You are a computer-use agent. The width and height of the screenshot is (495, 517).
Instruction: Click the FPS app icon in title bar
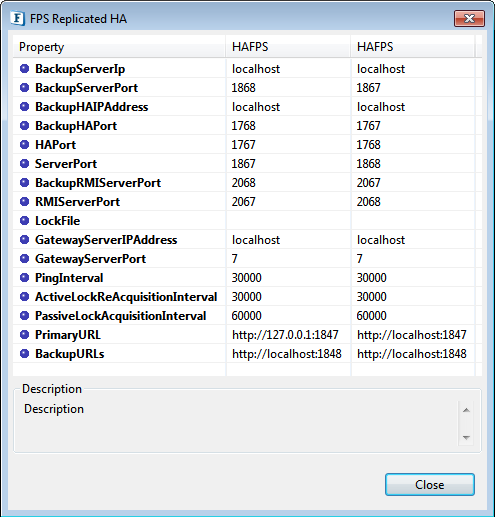17,18
